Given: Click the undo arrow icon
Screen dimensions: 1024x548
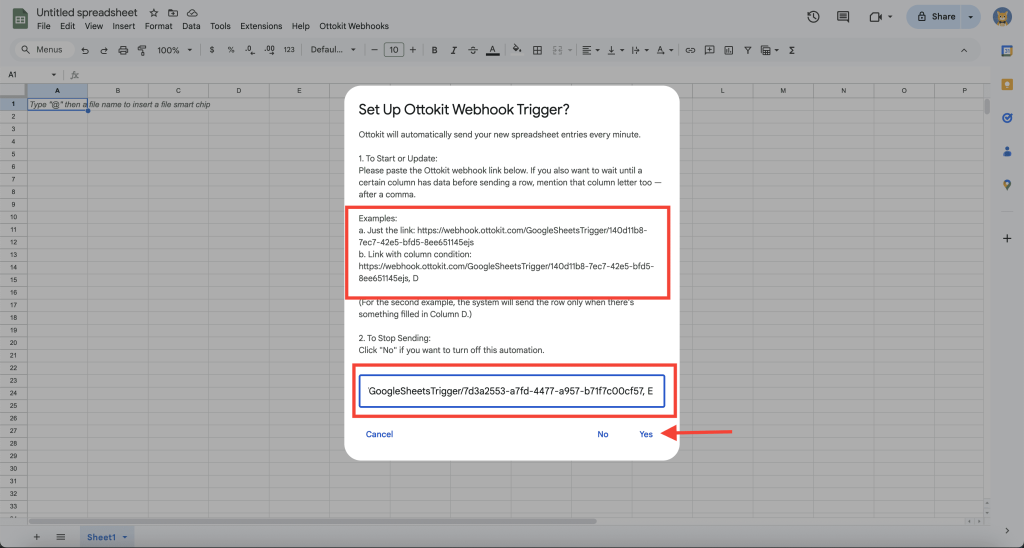Looking at the screenshot, I should [x=85, y=50].
